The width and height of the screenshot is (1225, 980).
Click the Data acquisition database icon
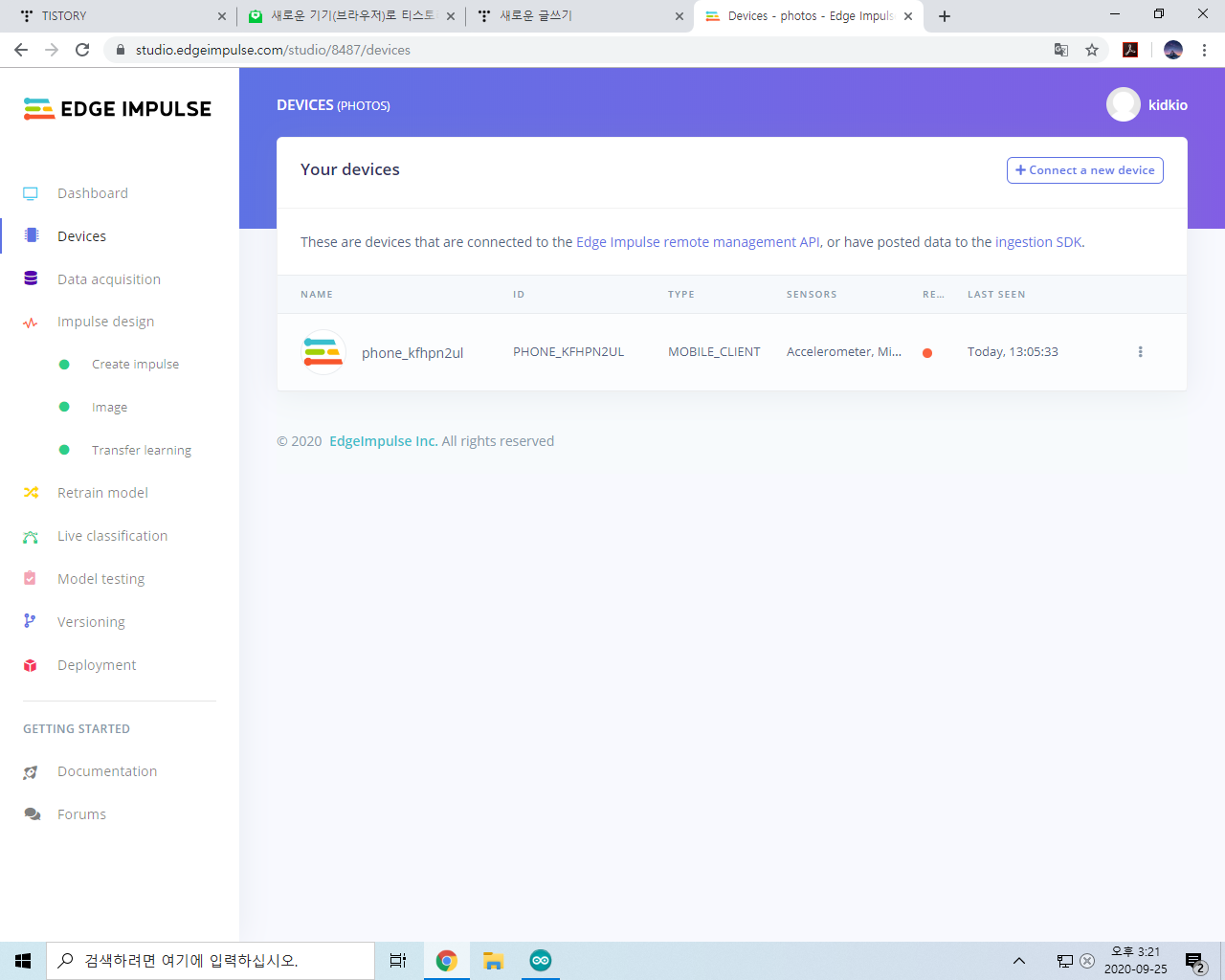[x=31, y=278]
